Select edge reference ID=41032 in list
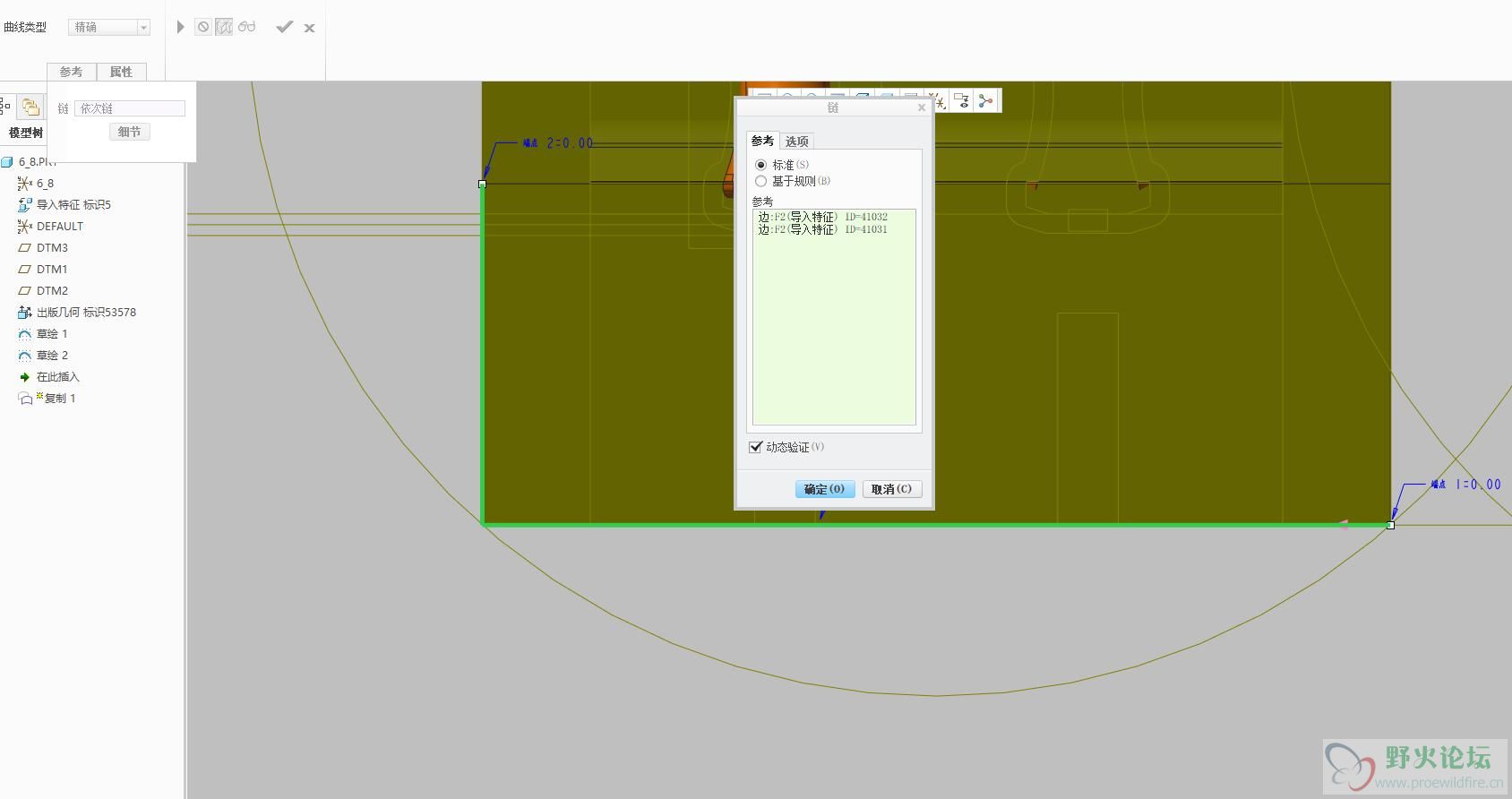 (x=823, y=217)
